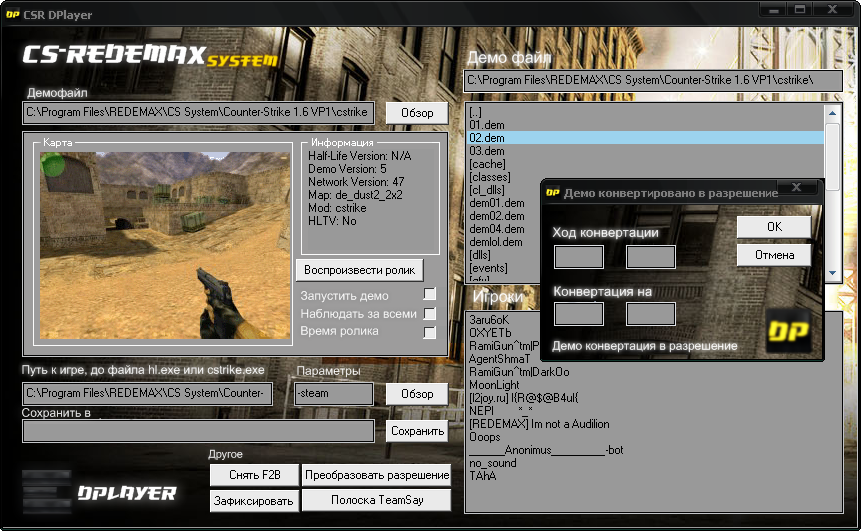Select the highlighted 02.dem file
This screenshot has height=531, width=861.
tap(646, 138)
